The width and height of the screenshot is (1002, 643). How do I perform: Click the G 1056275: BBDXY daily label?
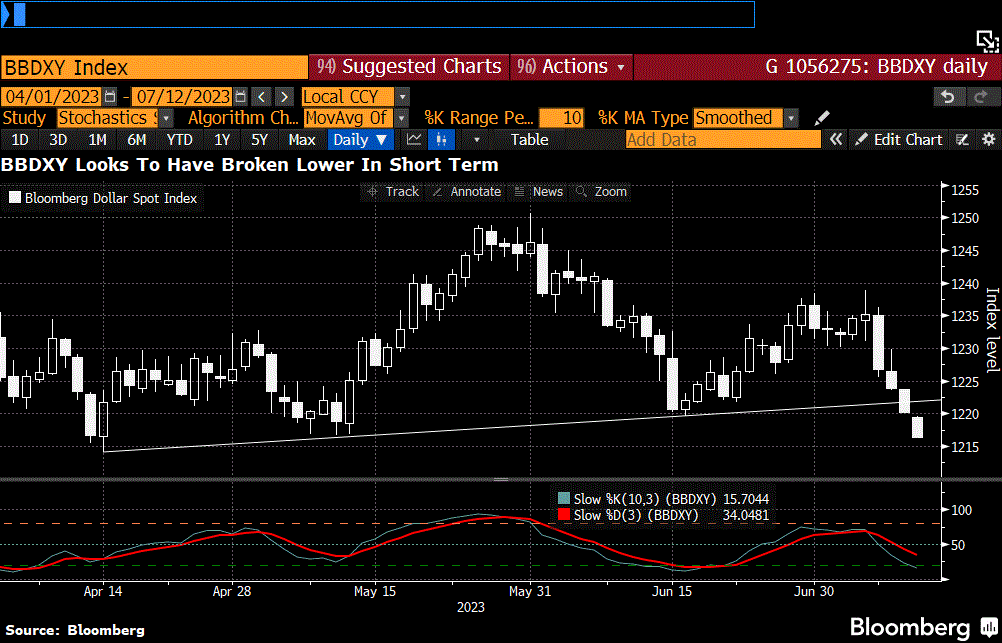(x=877, y=66)
